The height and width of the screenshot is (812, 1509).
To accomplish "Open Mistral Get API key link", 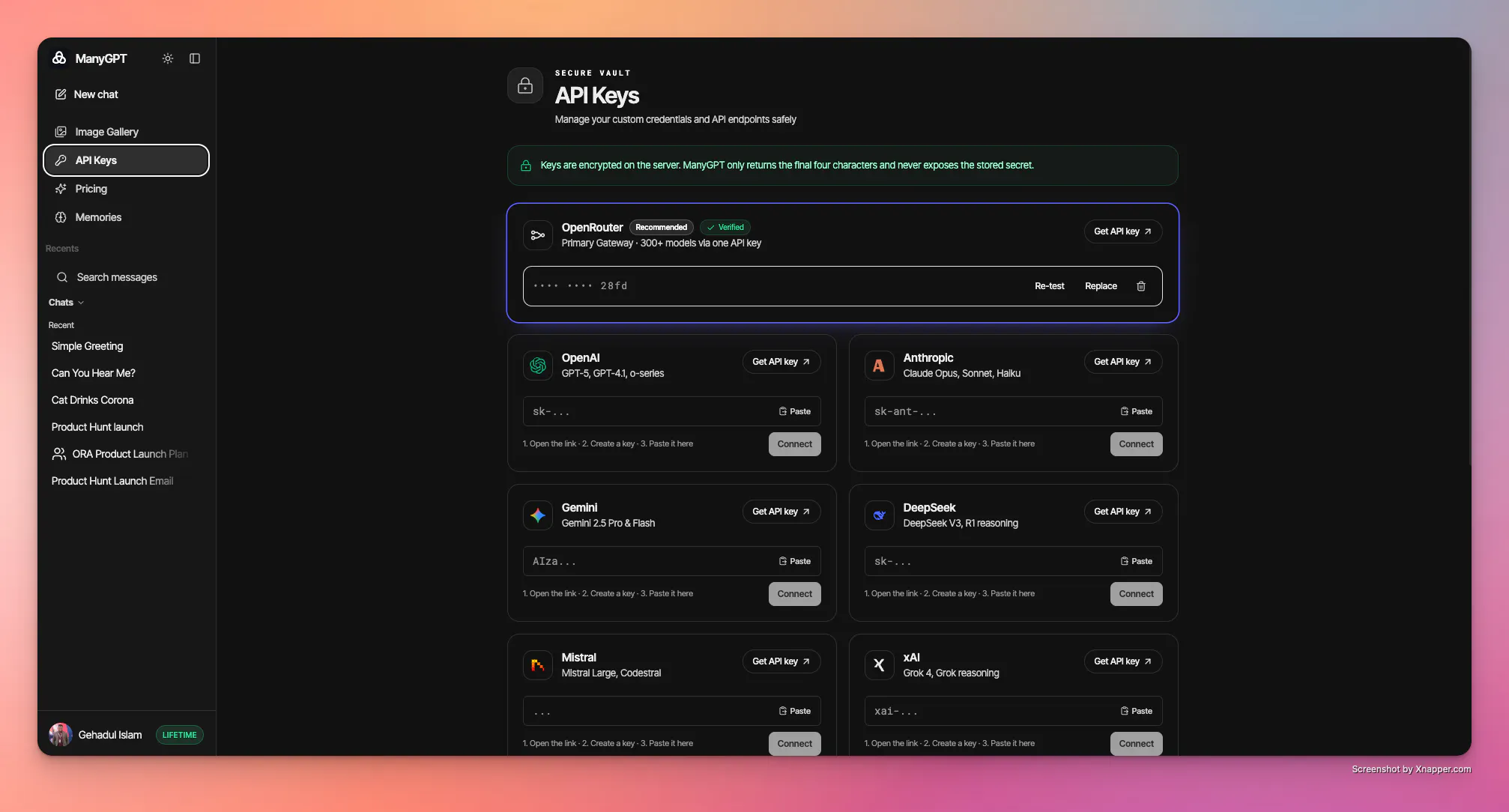I will pos(781,661).
